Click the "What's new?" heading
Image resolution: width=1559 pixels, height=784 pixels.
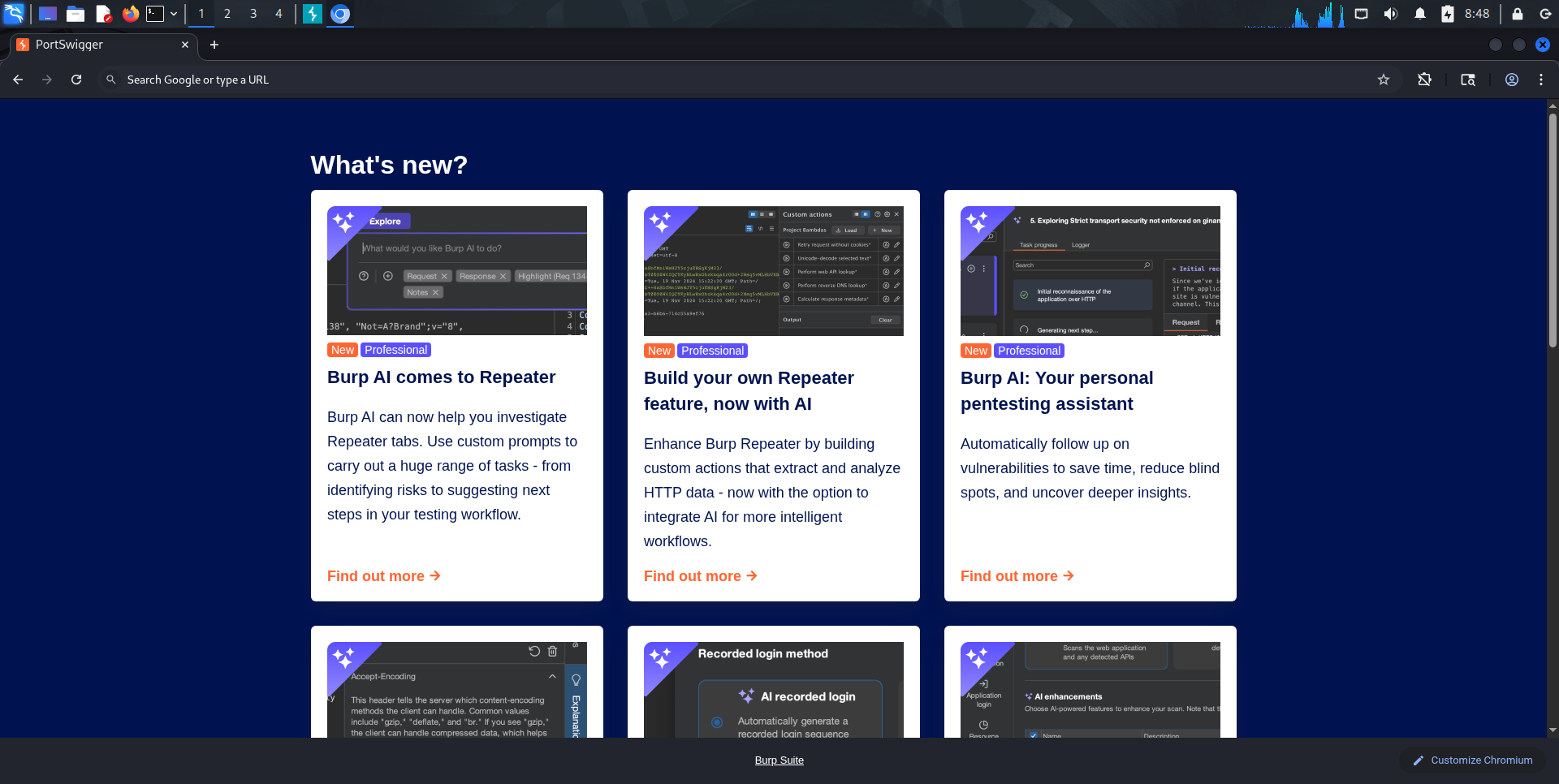389,165
